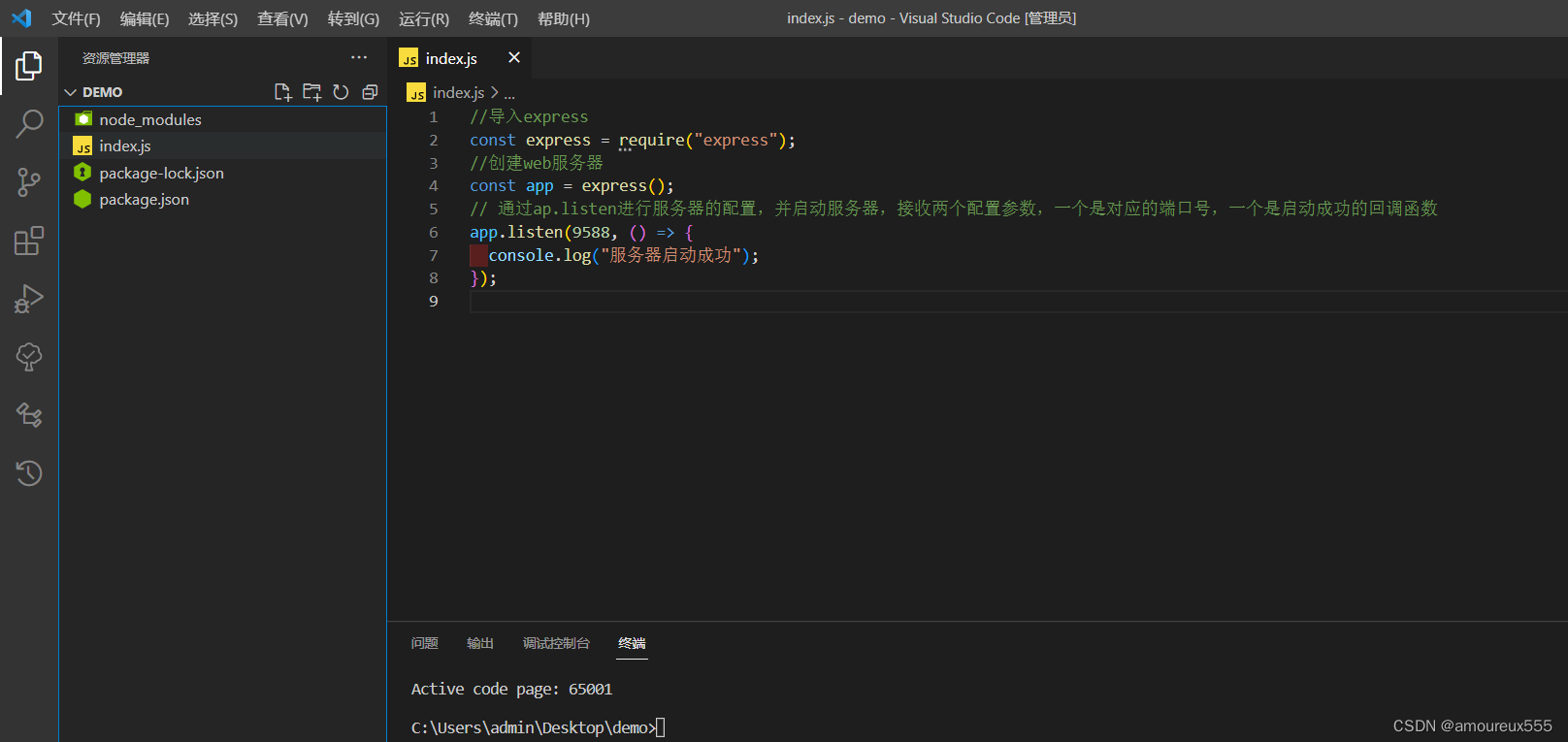Open the Search view icon
The image size is (1568, 742).
[x=29, y=124]
